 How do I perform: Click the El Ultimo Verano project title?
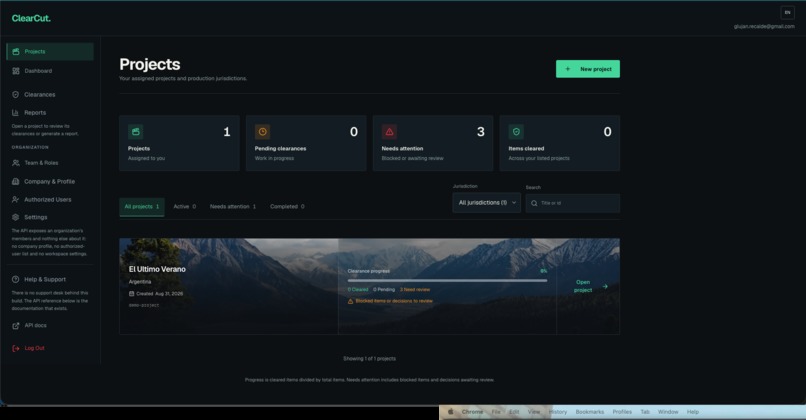click(157, 269)
